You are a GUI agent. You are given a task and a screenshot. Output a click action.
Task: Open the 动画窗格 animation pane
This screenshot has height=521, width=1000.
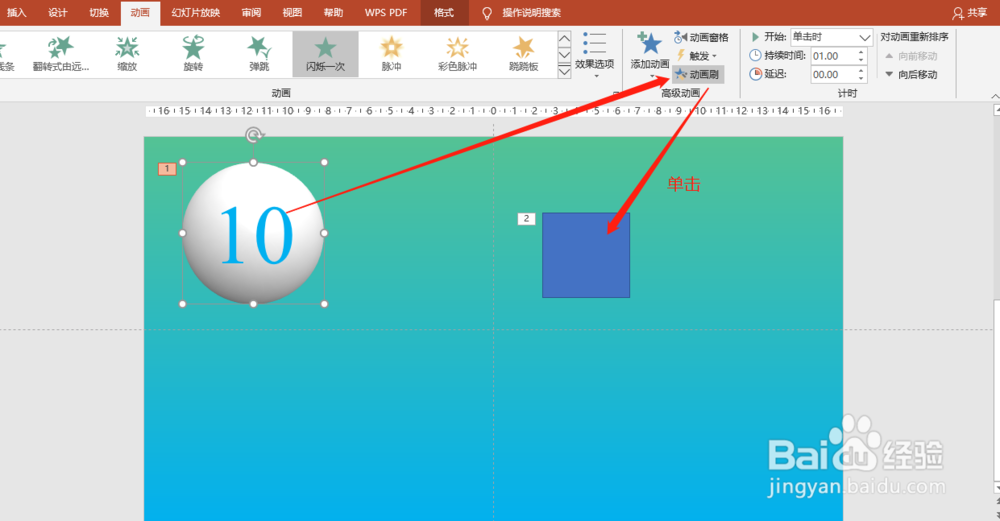(x=701, y=38)
